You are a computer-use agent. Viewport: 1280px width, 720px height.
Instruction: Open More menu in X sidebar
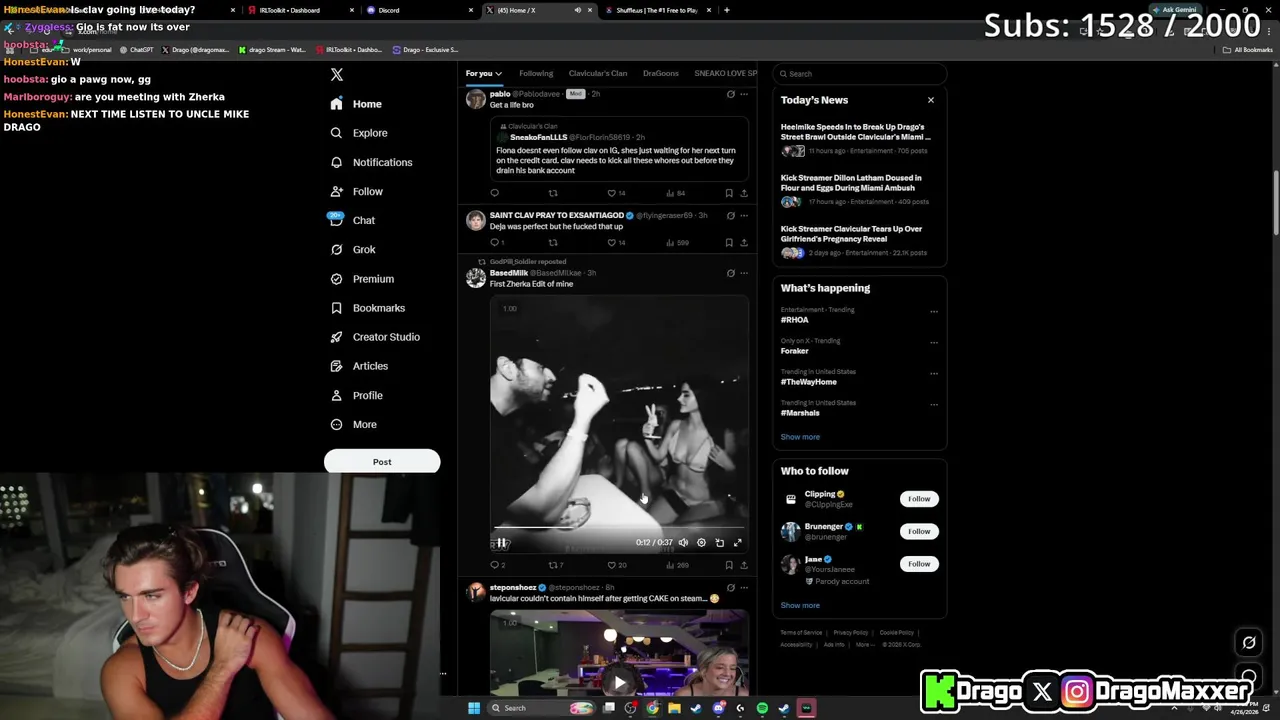click(x=353, y=424)
